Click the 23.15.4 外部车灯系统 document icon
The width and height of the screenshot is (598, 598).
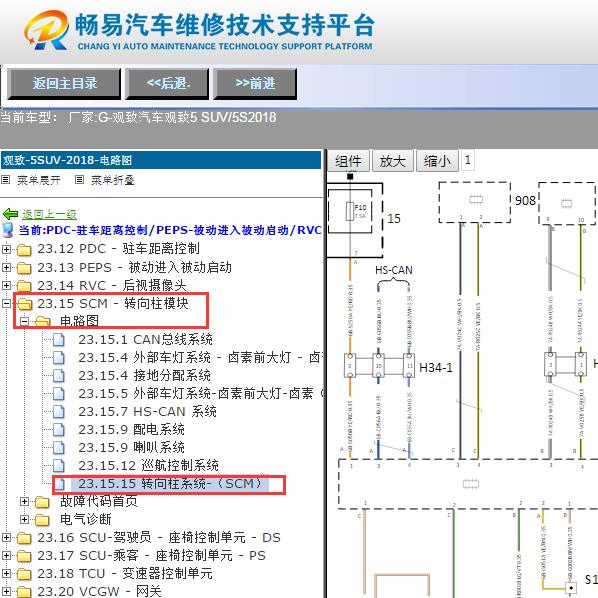59,358
